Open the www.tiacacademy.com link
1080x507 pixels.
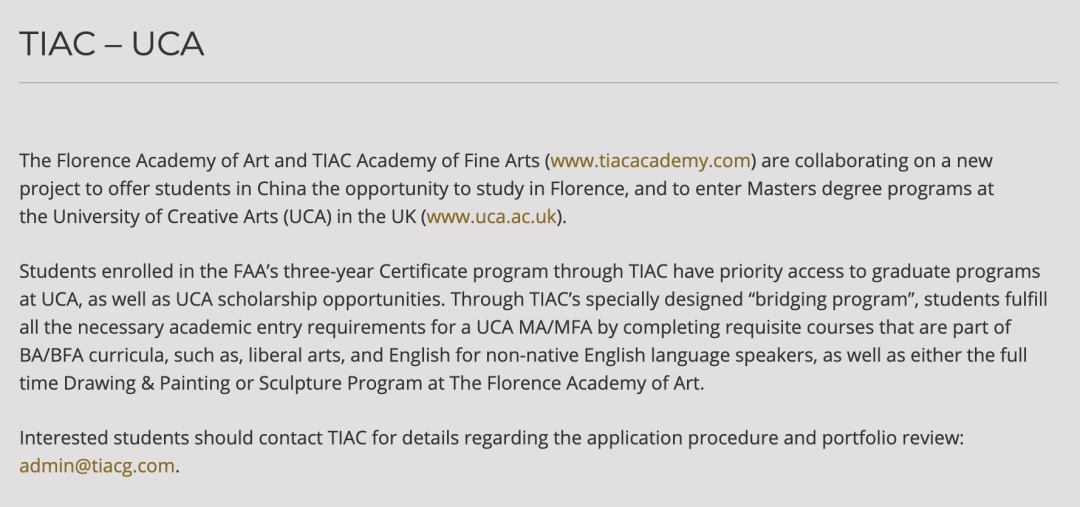[650, 161]
